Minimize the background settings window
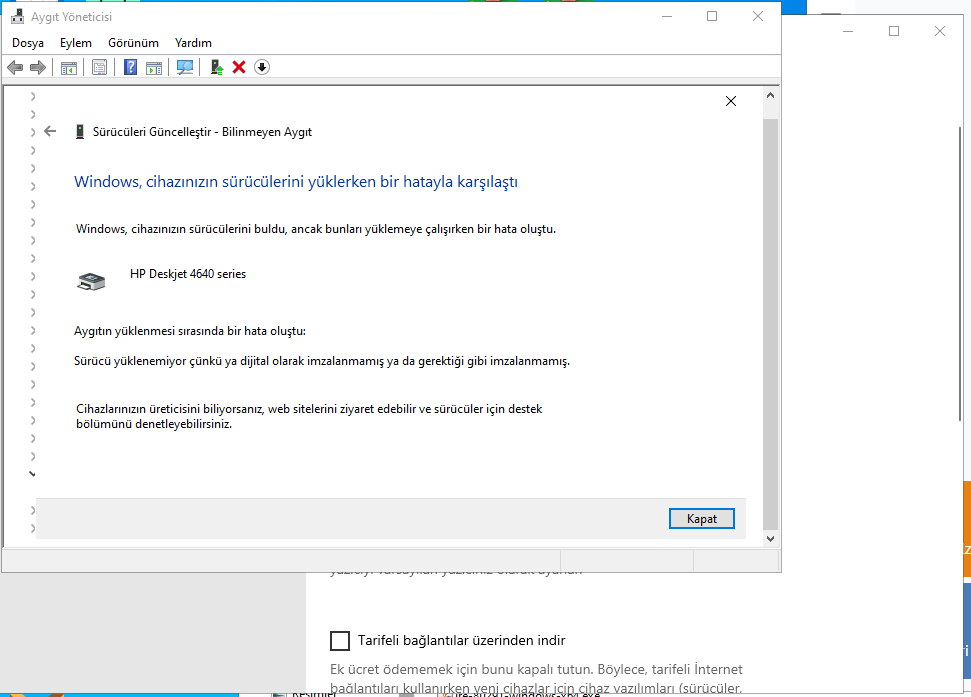The width and height of the screenshot is (971, 697). pyautogui.click(x=848, y=31)
